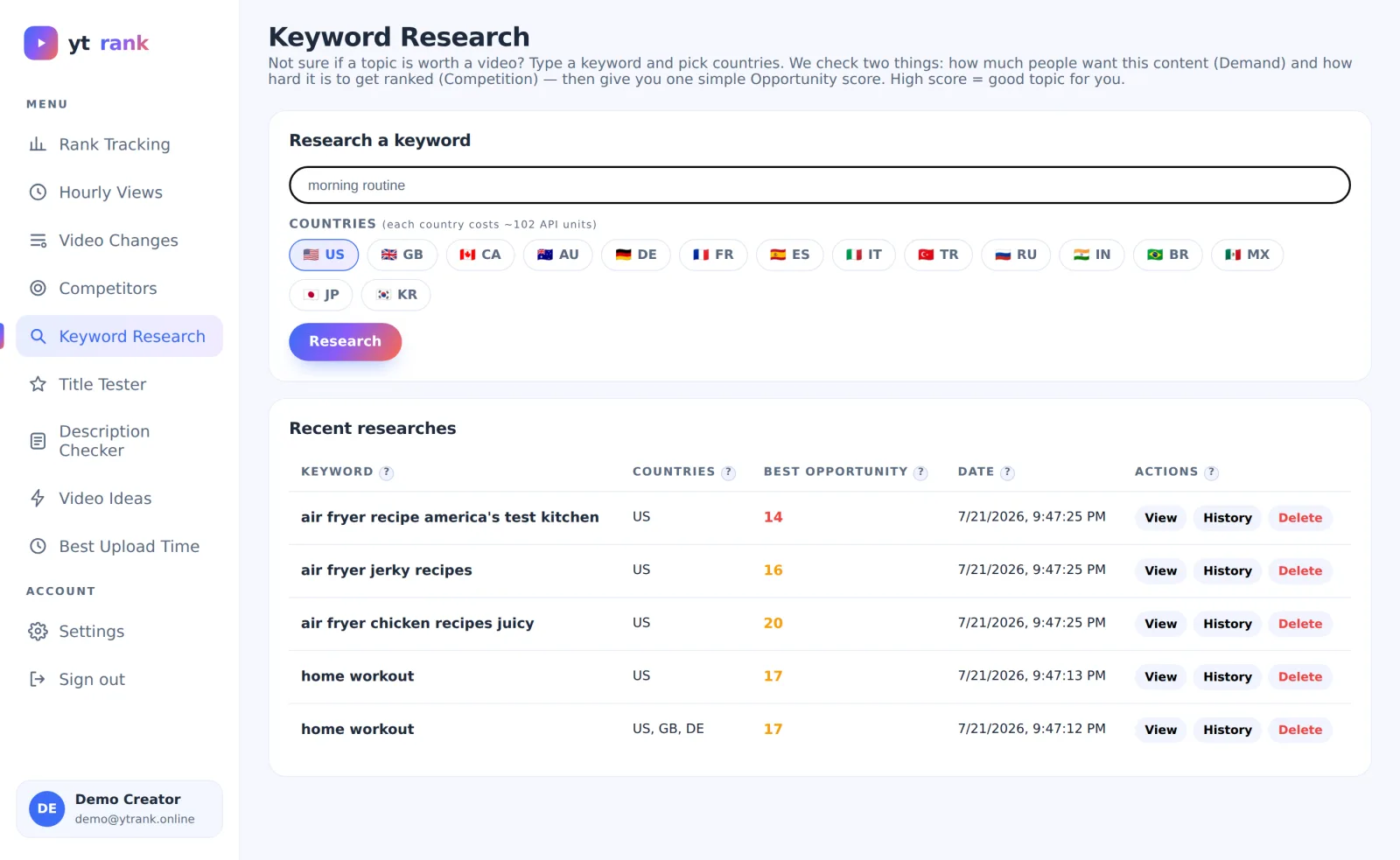View the home workout US-only research

pyautogui.click(x=1161, y=677)
